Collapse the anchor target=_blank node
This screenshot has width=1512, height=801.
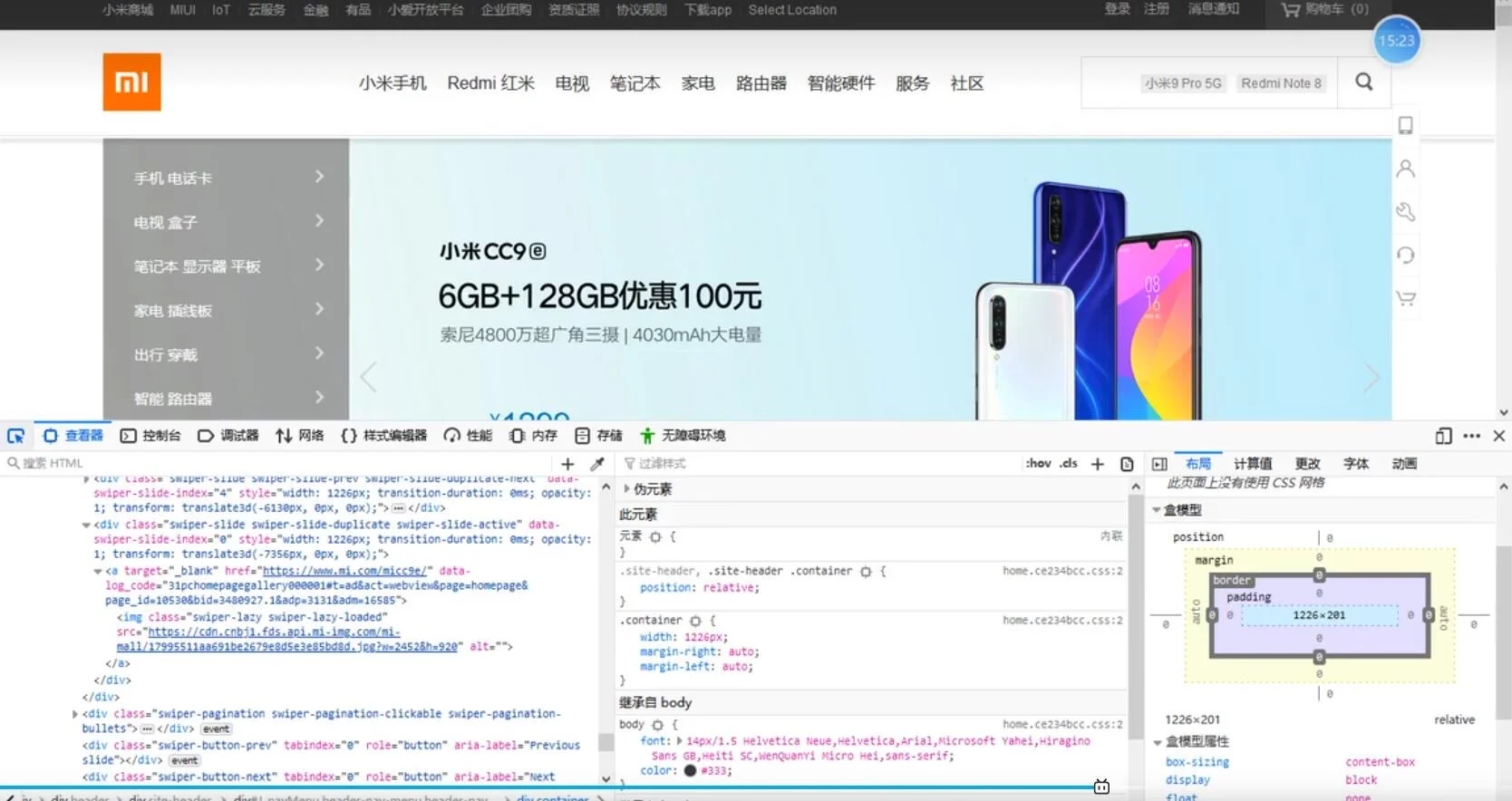(x=98, y=572)
